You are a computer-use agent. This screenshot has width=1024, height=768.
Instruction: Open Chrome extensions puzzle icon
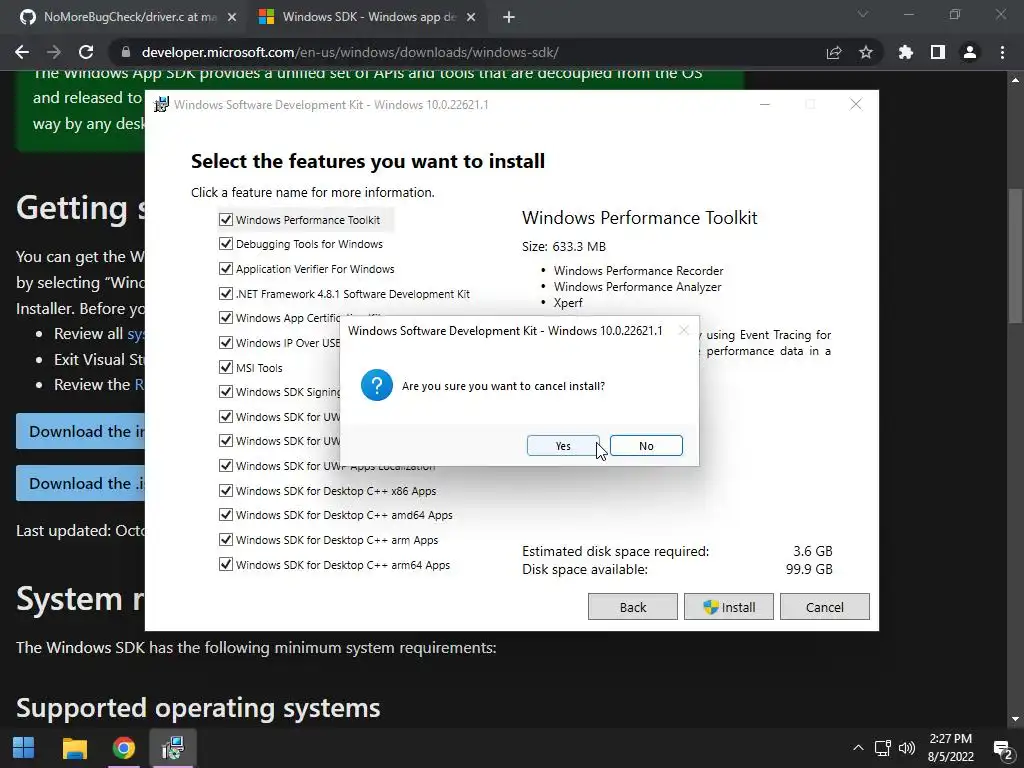(906, 52)
